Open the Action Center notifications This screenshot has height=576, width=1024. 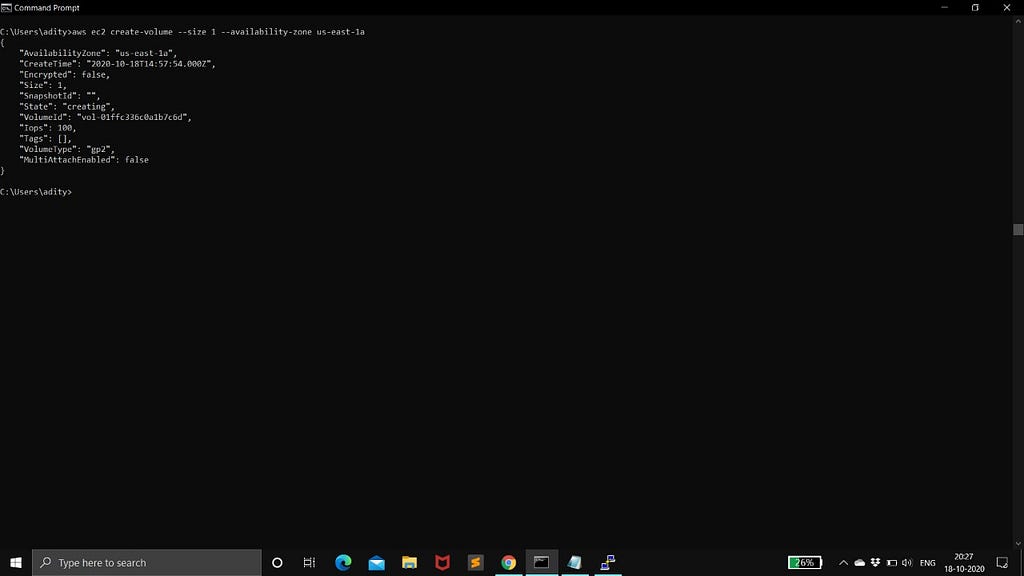pyautogui.click(x=1002, y=562)
